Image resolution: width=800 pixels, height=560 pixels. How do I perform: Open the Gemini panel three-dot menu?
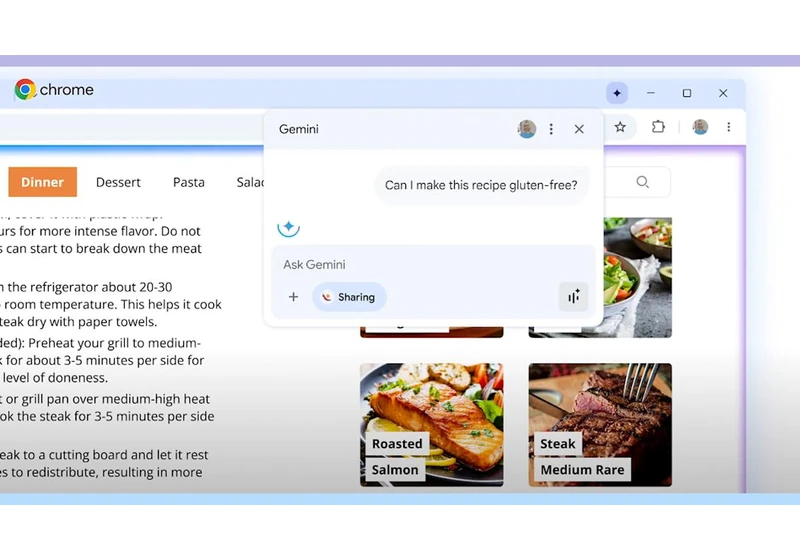click(551, 129)
